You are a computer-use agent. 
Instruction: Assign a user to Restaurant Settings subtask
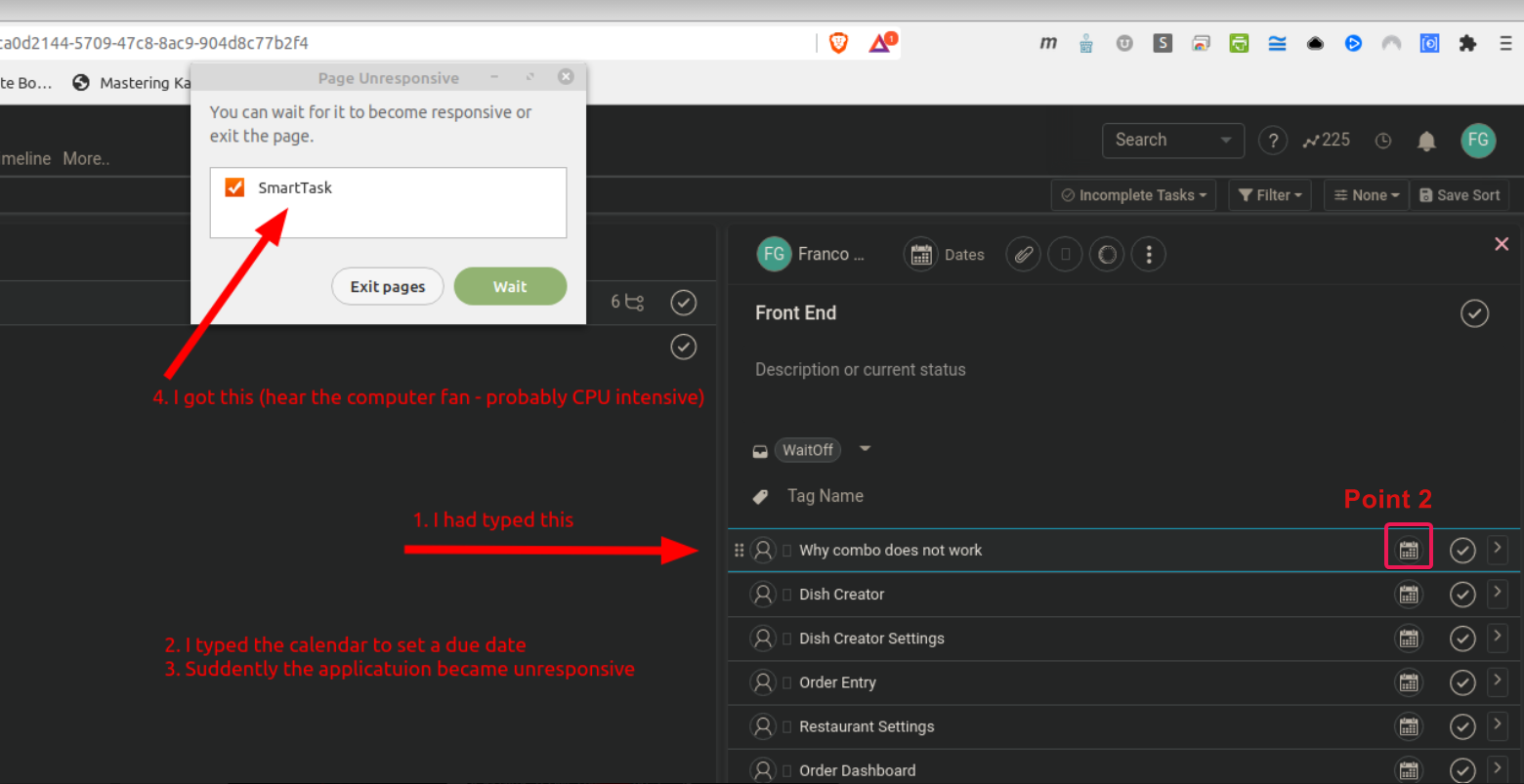click(x=763, y=726)
